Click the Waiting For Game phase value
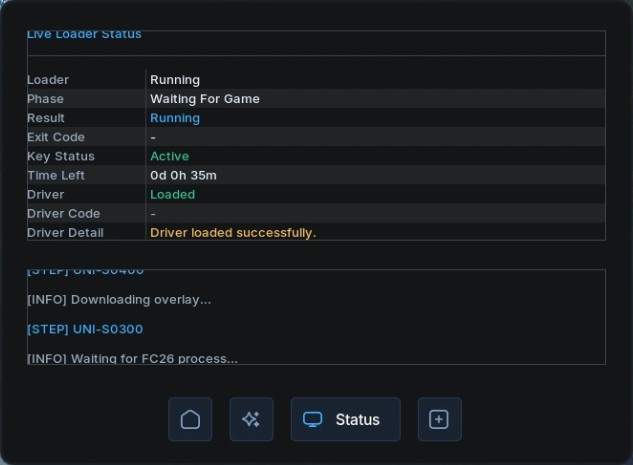The image size is (633, 465). coord(205,99)
